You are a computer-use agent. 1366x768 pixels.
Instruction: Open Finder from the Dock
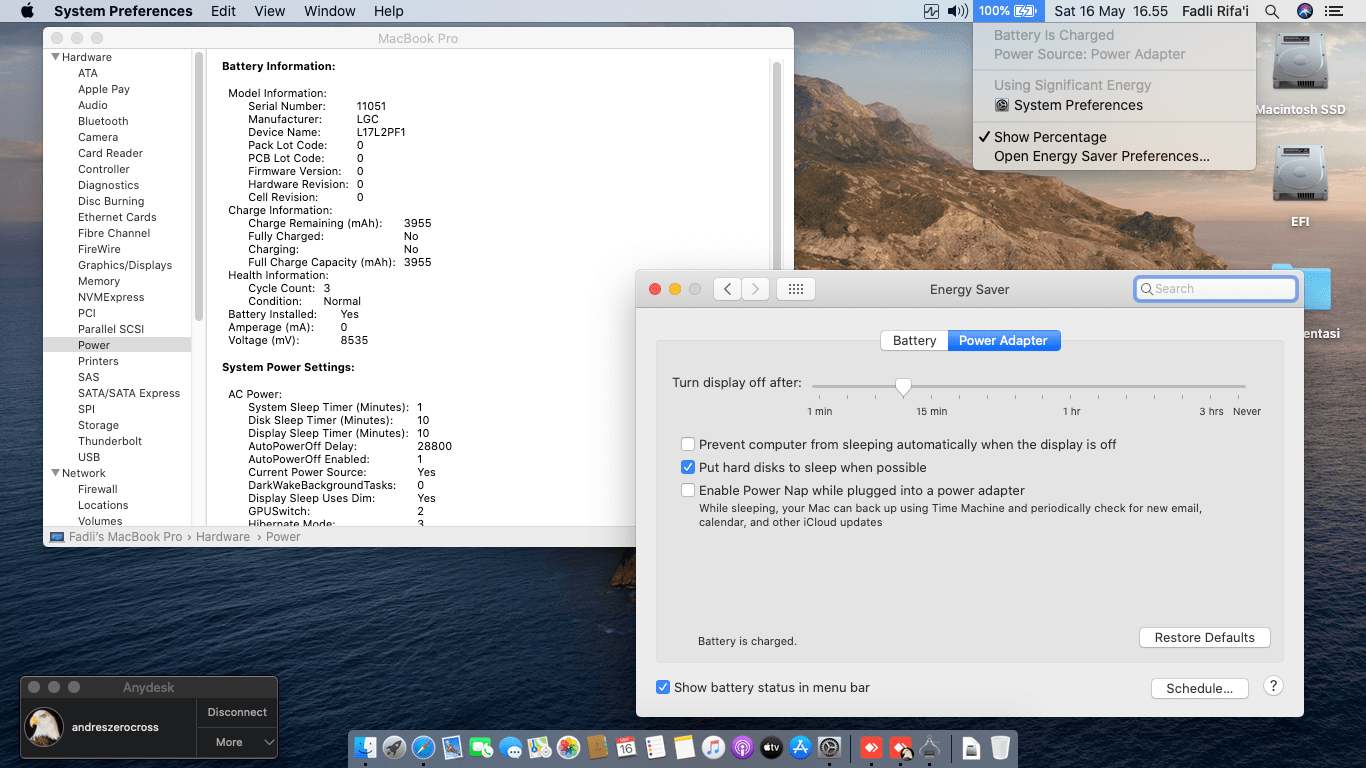click(x=366, y=747)
